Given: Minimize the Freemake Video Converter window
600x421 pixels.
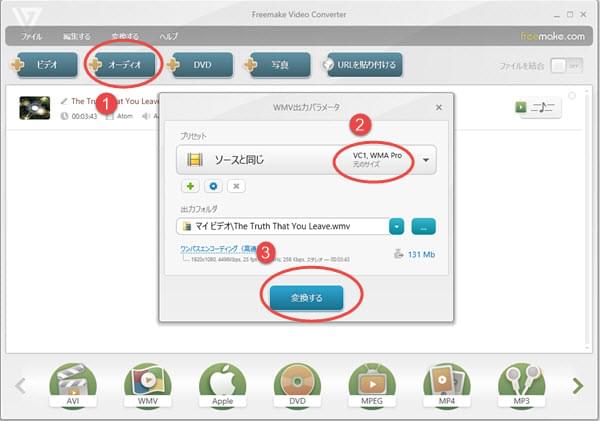Looking at the screenshot, I should tap(557, 15).
